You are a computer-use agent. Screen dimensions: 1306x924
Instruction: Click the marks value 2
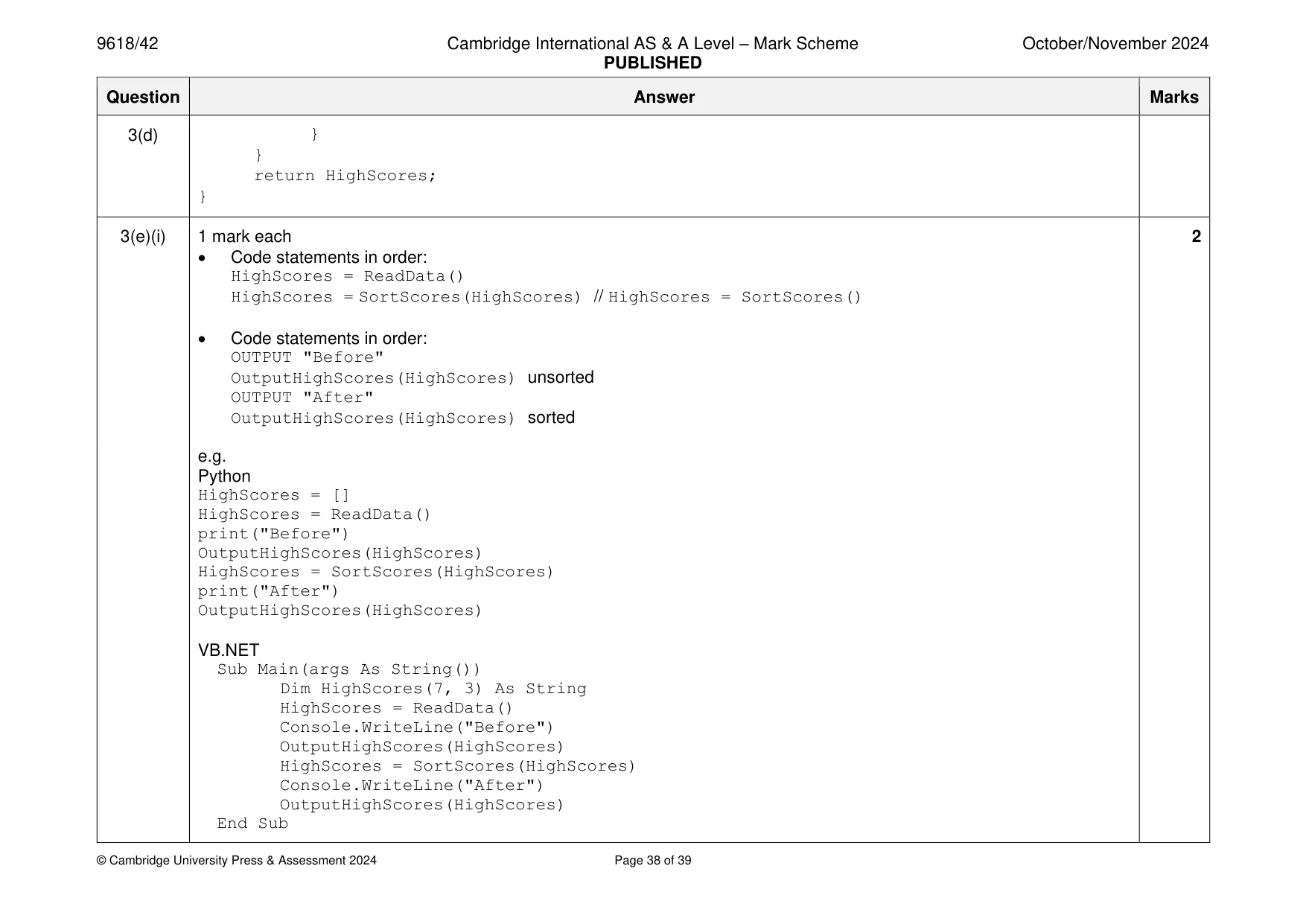[x=1196, y=237]
